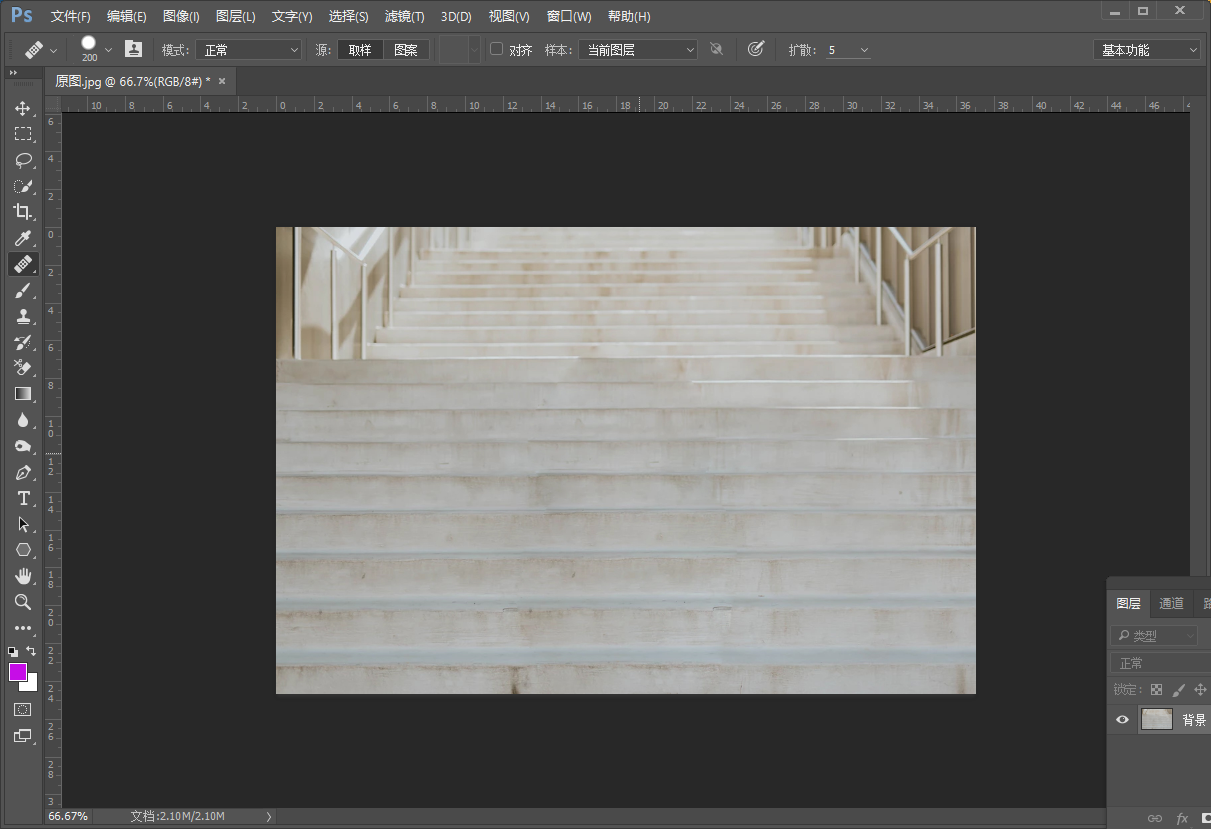Set source to 取样
This screenshot has width=1211, height=829.
pos(360,50)
